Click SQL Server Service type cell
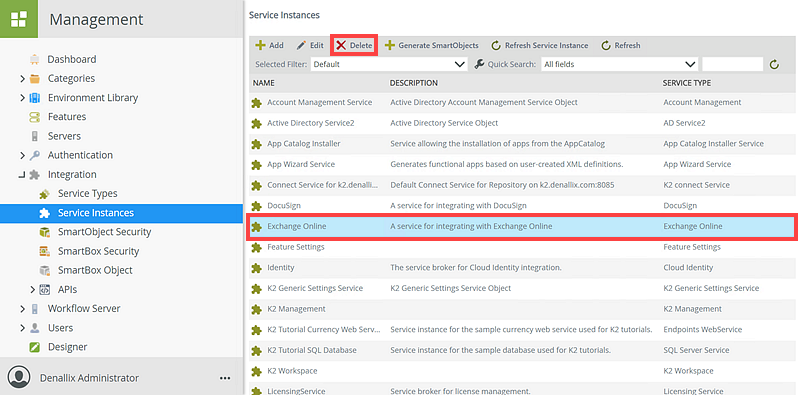Viewport: 800px width, 395px height. [696, 350]
